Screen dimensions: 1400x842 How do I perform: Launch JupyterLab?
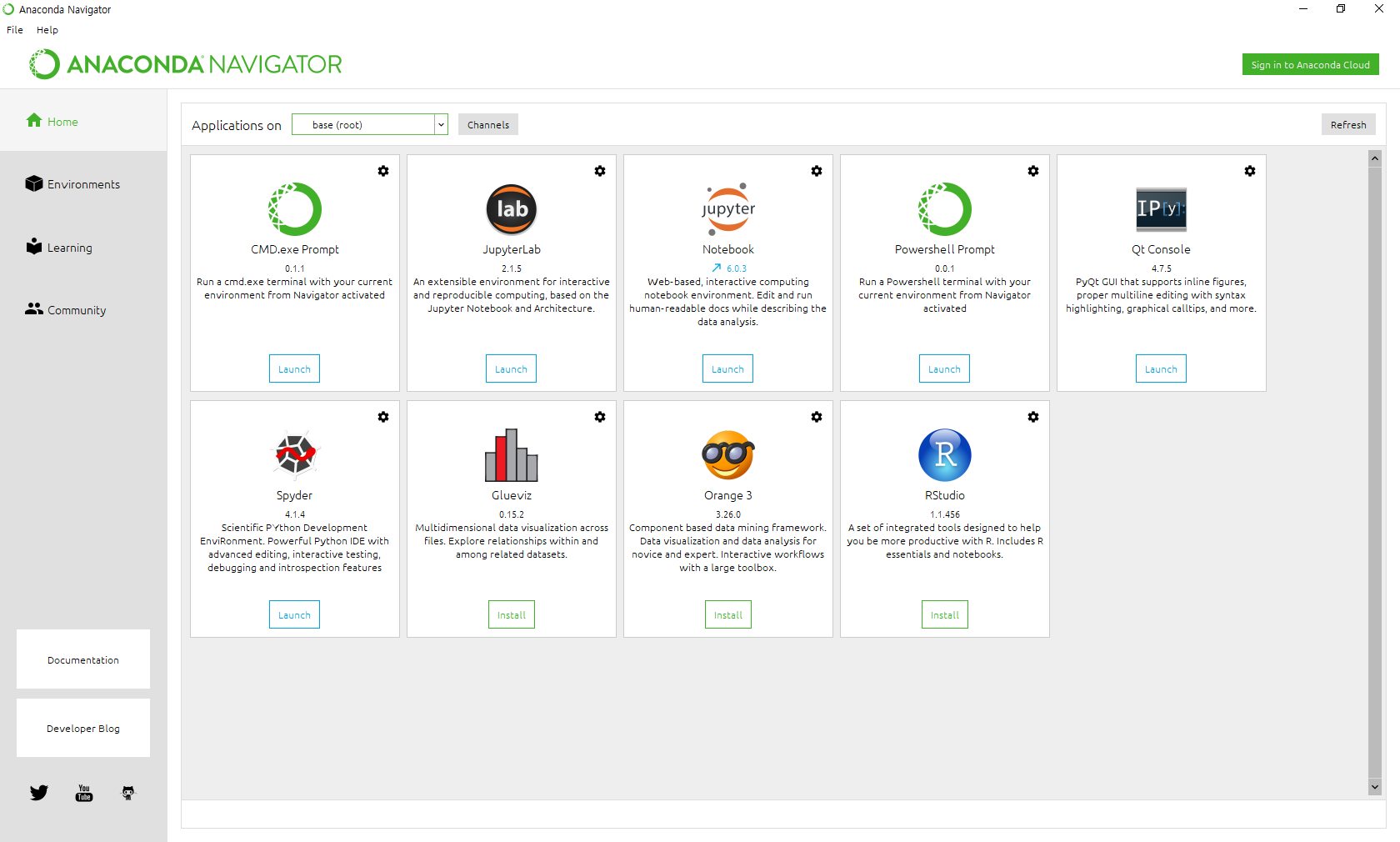[x=512, y=369]
